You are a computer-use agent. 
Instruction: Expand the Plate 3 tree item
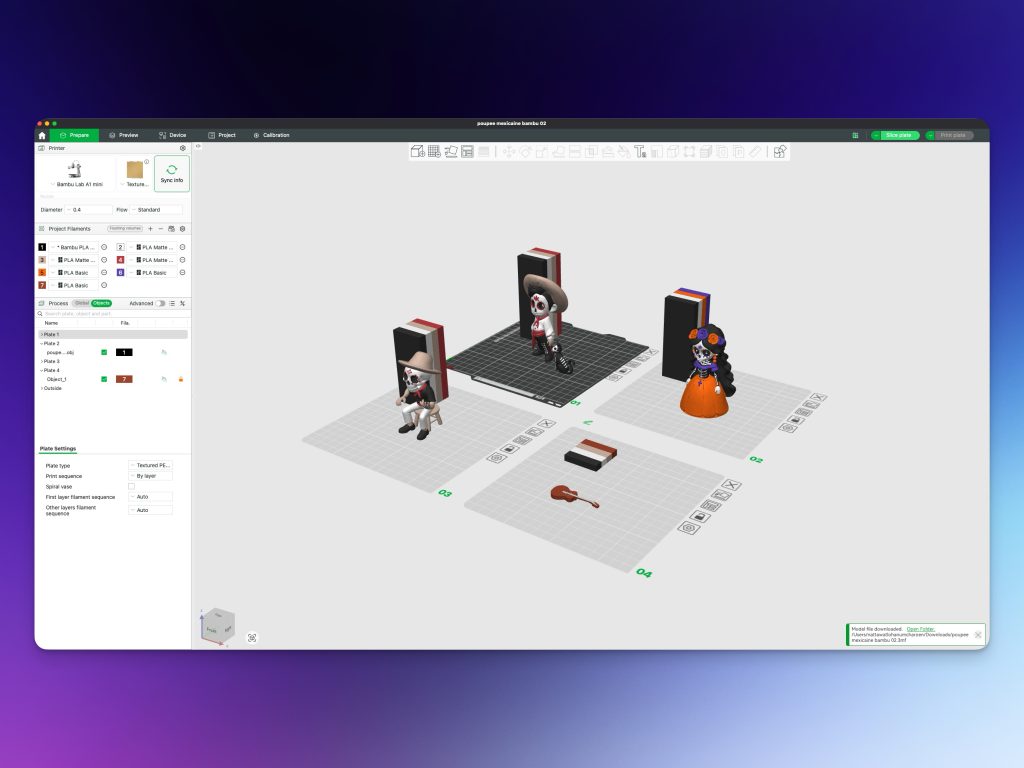pyautogui.click(x=41, y=361)
